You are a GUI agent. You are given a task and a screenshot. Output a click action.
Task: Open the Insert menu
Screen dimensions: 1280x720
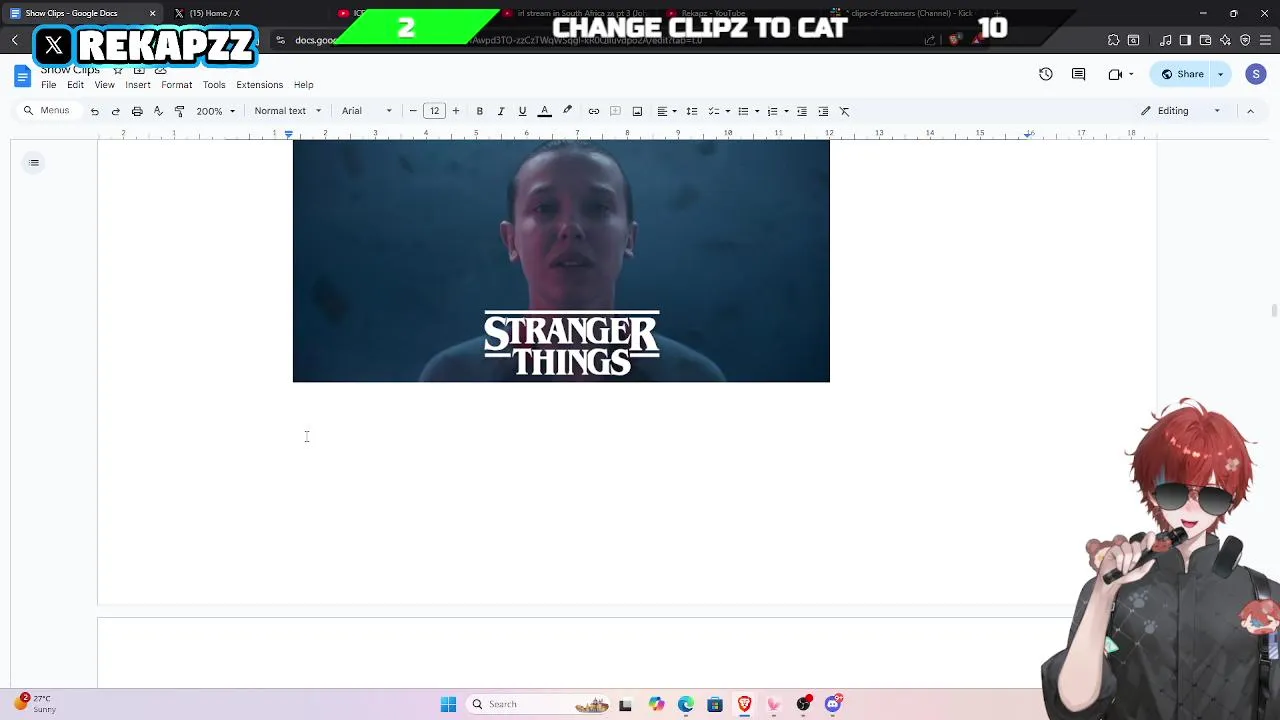138,85
